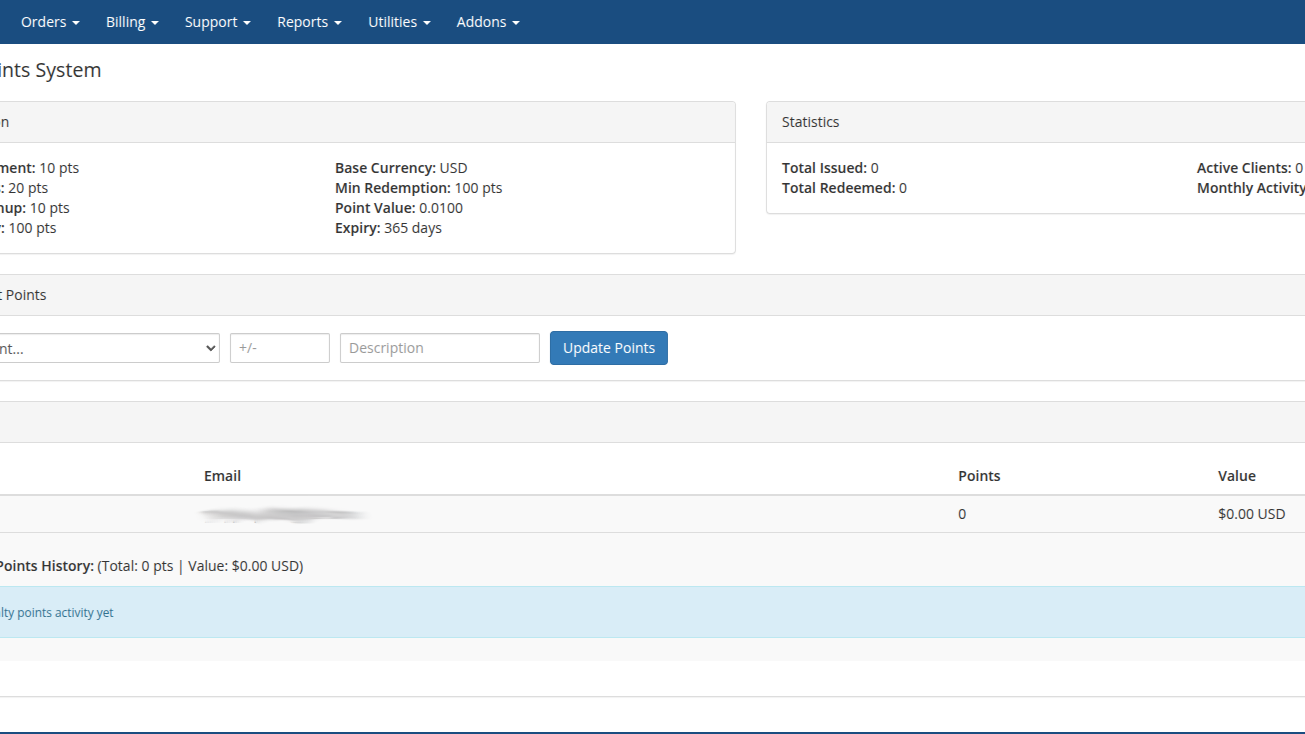Expand the Support dropdown menu
Screen dimensions: 1305x734
pyautogui.click(x=217, y=22)
